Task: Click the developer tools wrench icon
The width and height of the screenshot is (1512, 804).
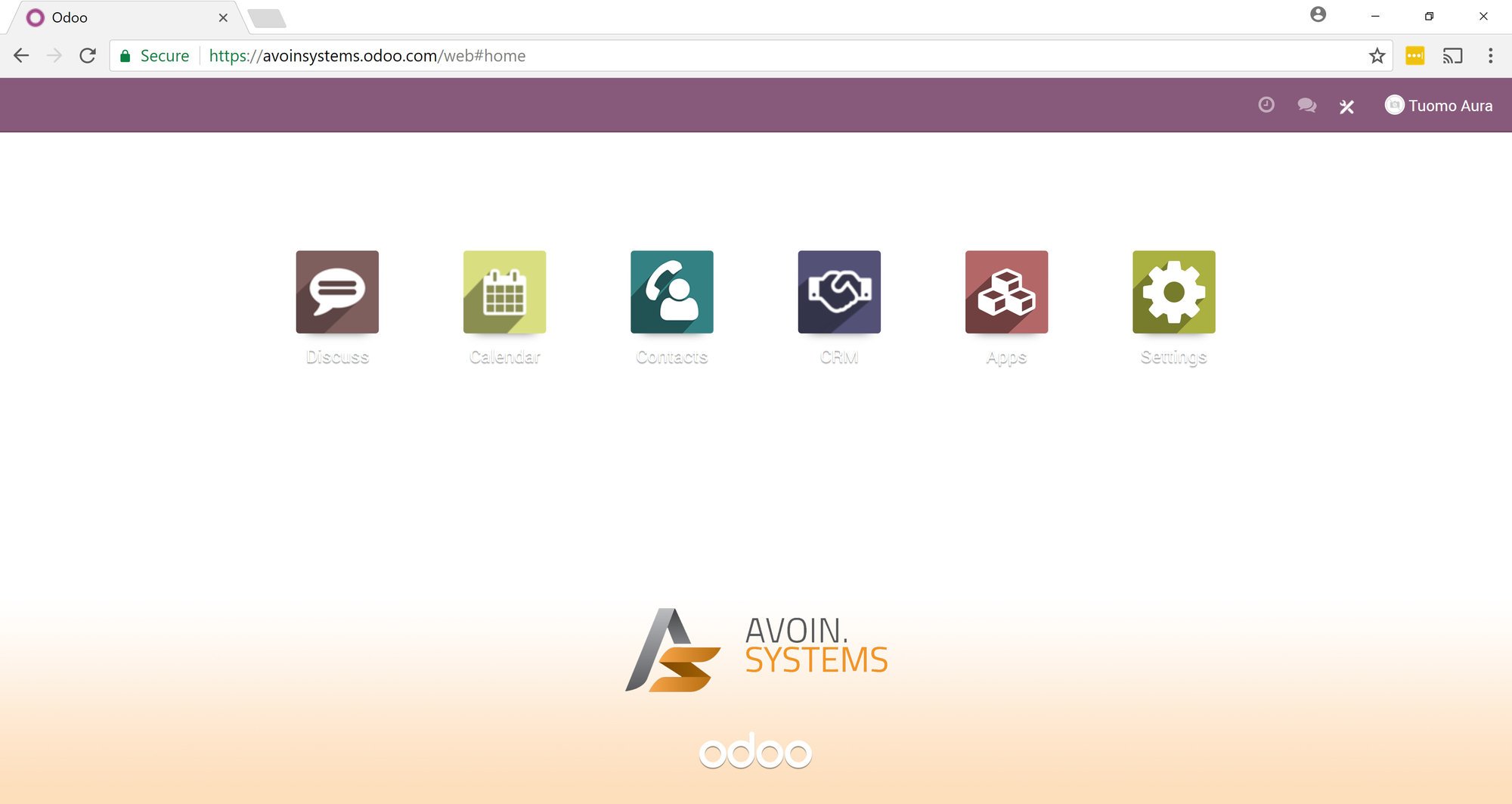Action: [1346, 107]
